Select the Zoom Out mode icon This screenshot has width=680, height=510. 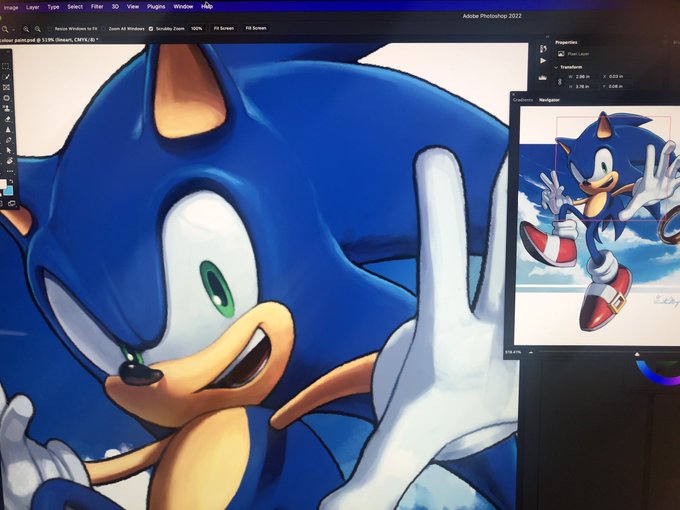[x=38, y=29]
